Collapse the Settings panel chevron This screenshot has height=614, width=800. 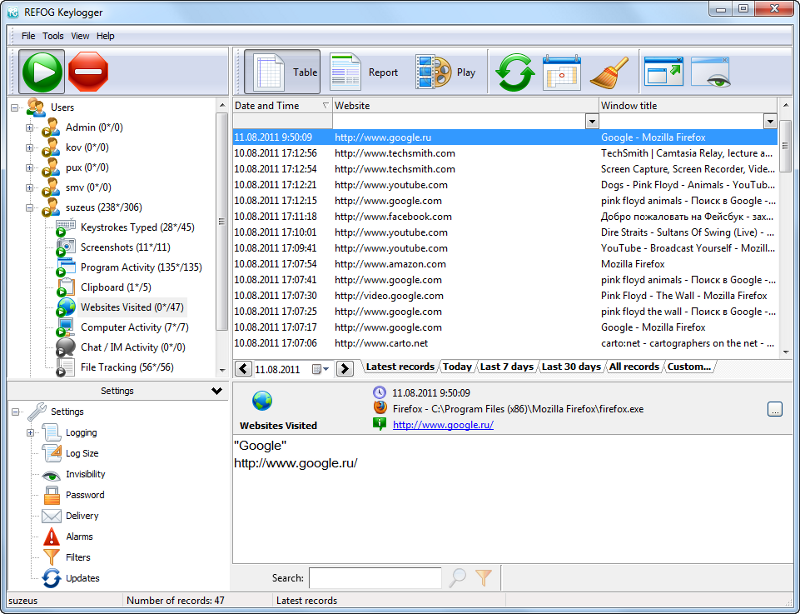click(217, 391)
